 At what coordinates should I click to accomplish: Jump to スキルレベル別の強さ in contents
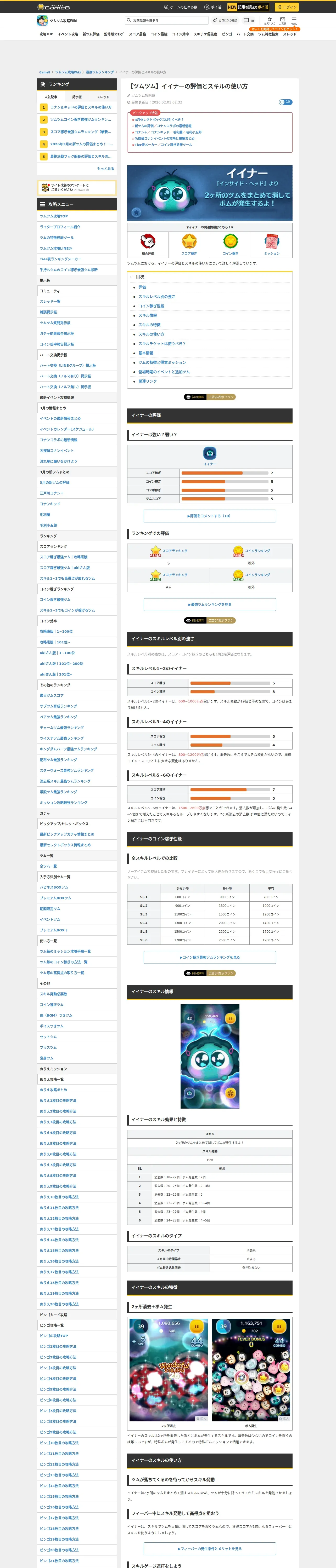coord(157,296)
